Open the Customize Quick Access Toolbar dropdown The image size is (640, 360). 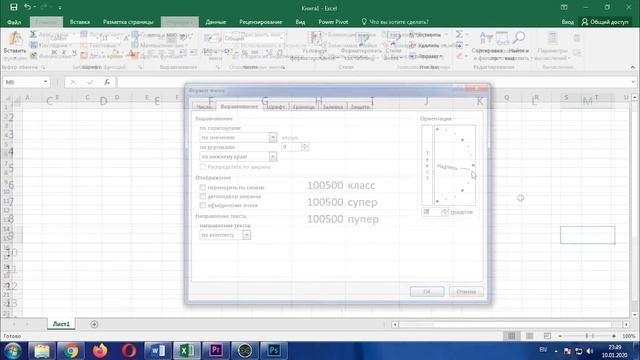[x=60, y=7]
